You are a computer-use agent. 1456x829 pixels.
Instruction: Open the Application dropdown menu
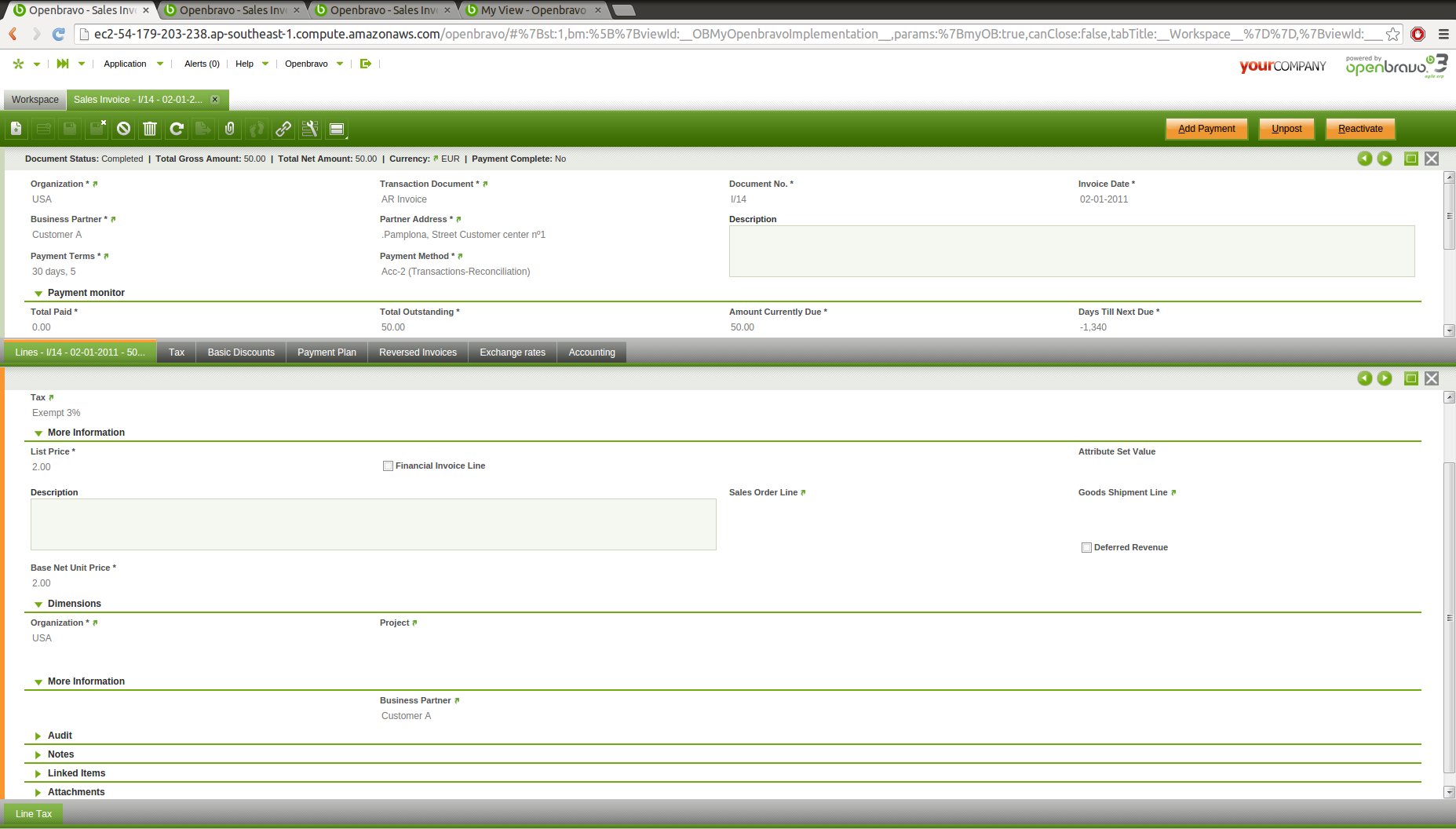pyautogui.click(x=133, y=64)
